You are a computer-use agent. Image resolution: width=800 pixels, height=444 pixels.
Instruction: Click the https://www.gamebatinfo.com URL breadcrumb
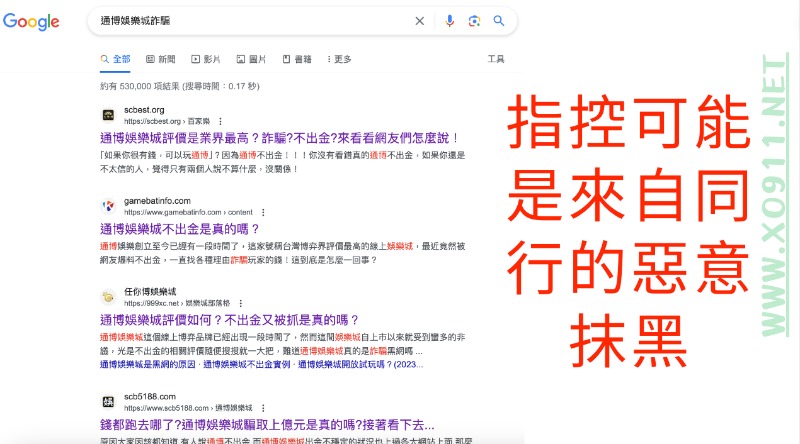pyautogui.click(x=188, y=212)
